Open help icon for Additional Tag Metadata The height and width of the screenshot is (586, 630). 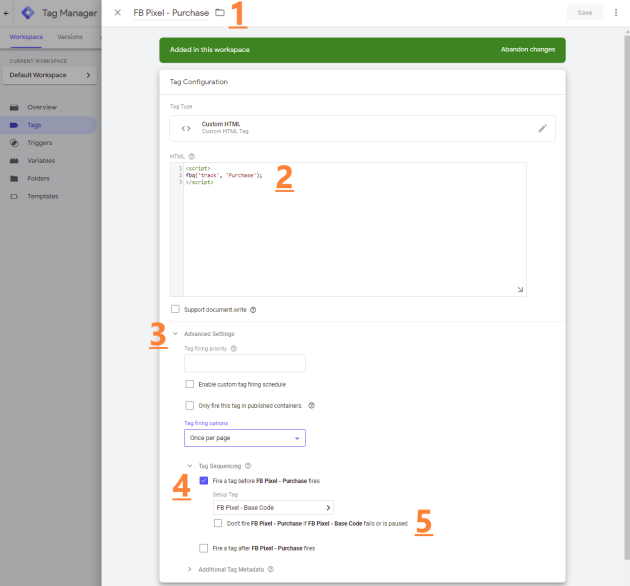[x=271, y=569]
